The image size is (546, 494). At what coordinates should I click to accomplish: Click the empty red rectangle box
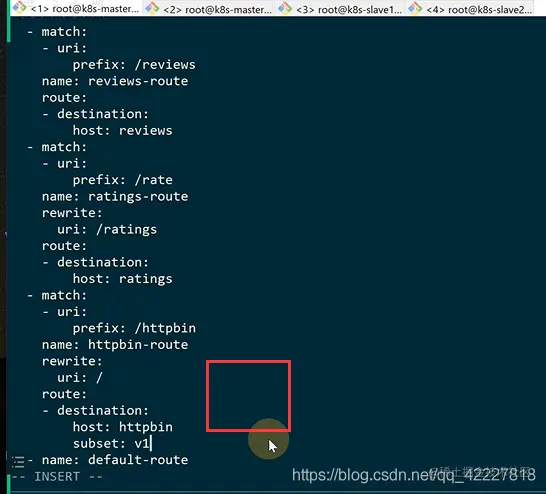pyautogui.click(x=248, y=396)
